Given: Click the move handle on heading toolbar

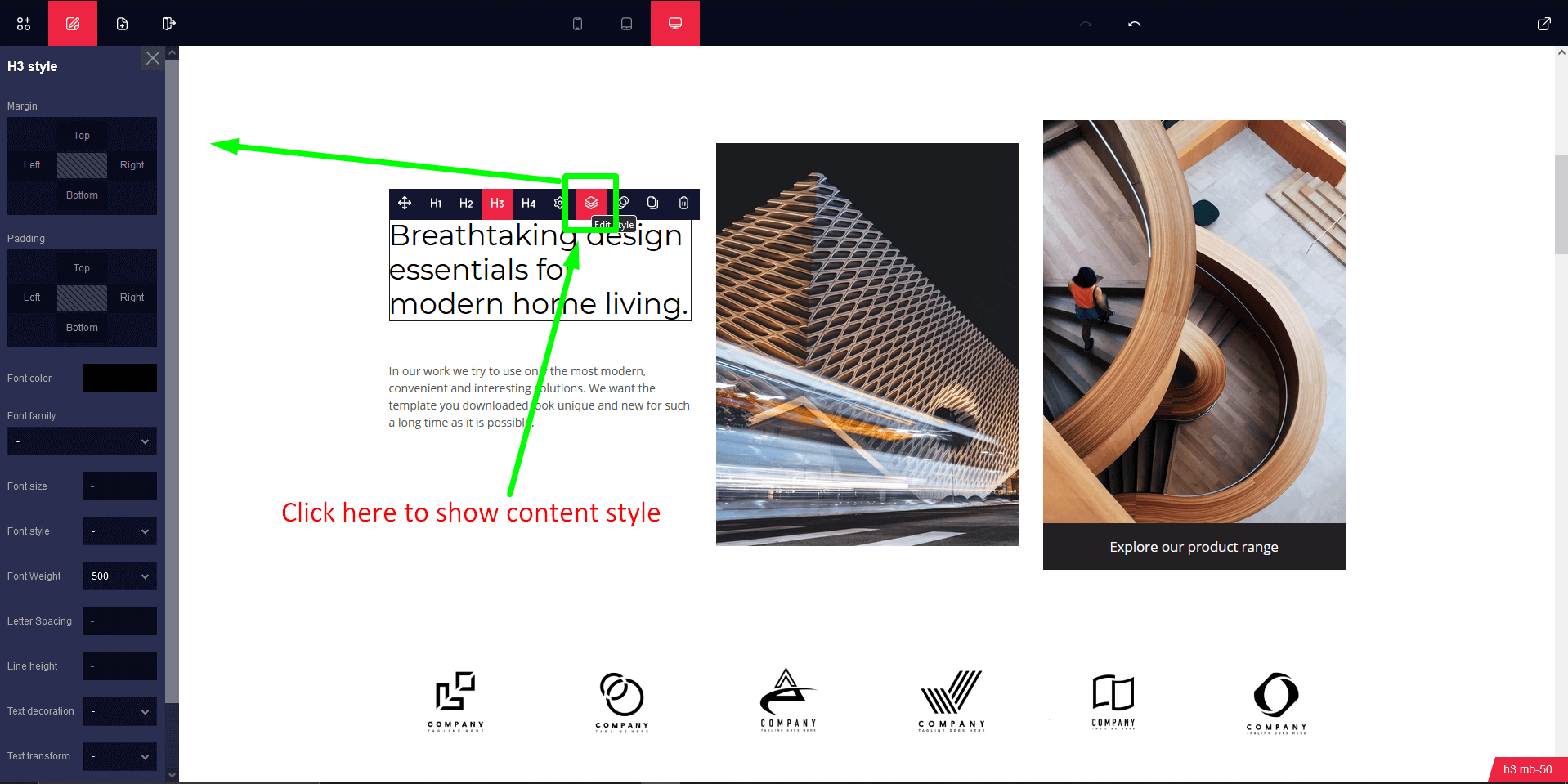Looking at the screenshot, I should point(405,203).
